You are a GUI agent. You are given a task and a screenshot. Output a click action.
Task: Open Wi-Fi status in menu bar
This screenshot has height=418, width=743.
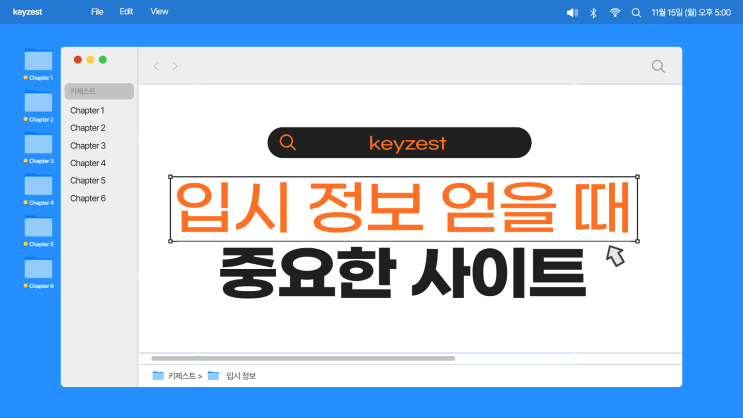[615, 12]
